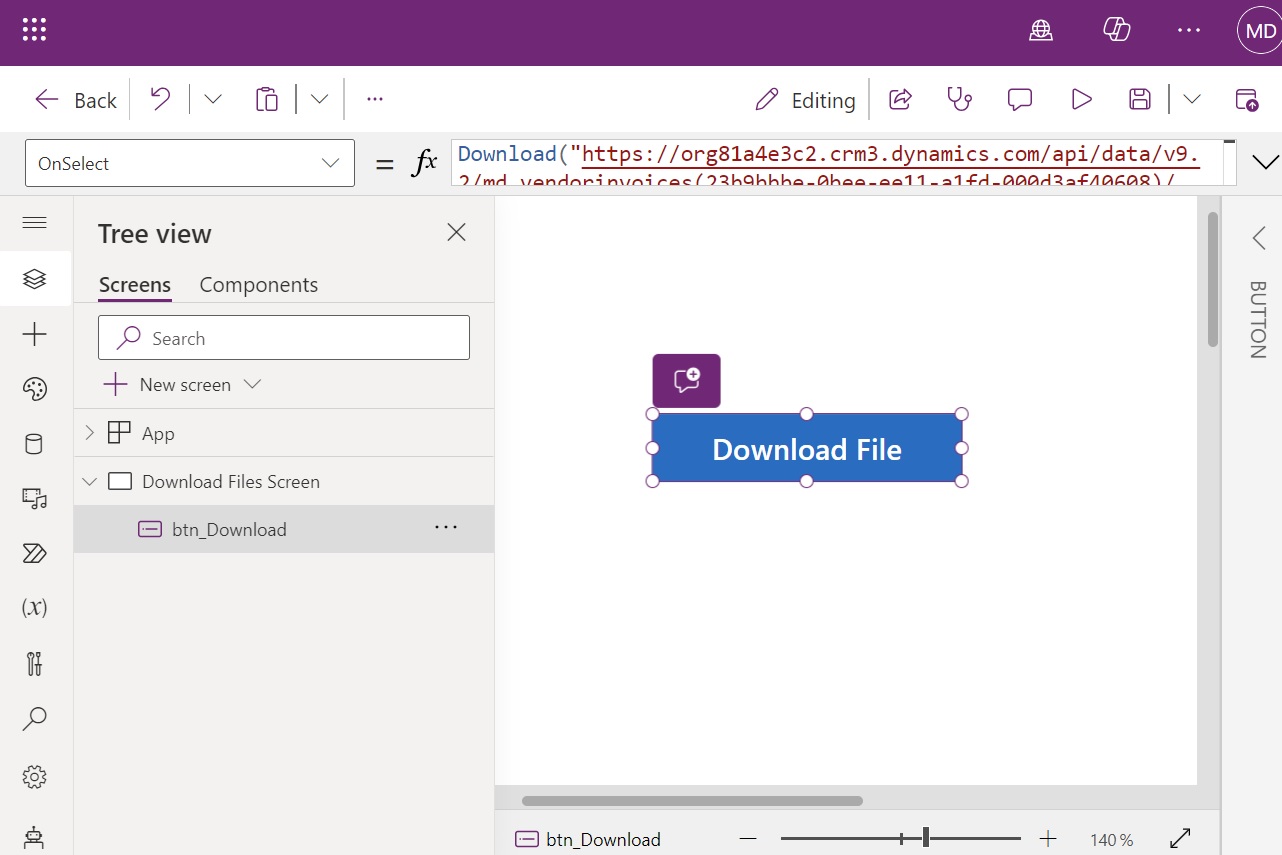Select the Screens tab

pos(134,285)
